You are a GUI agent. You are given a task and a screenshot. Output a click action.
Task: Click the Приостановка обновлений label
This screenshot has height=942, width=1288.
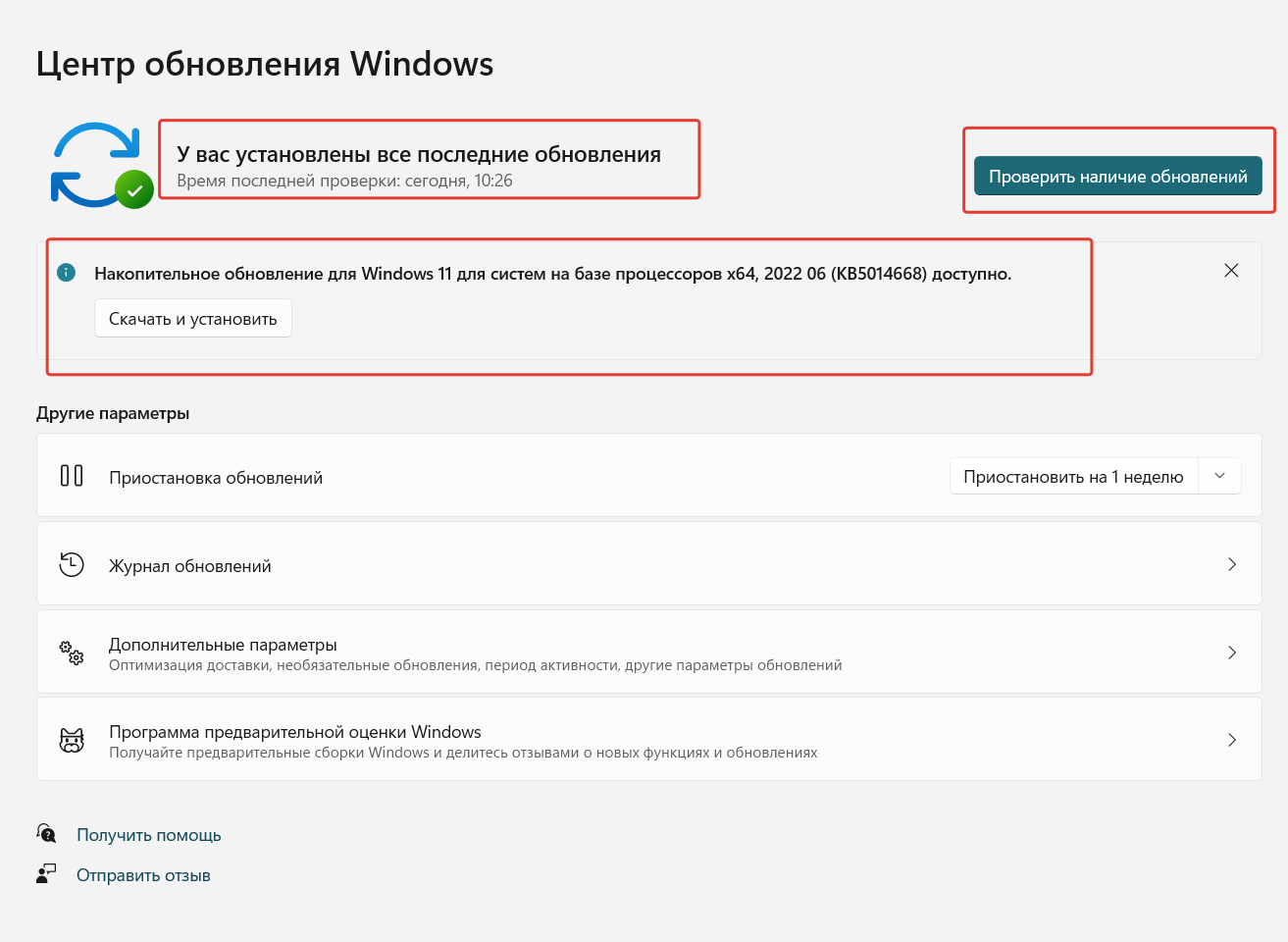pyautogui.click(x=216, y=478)
